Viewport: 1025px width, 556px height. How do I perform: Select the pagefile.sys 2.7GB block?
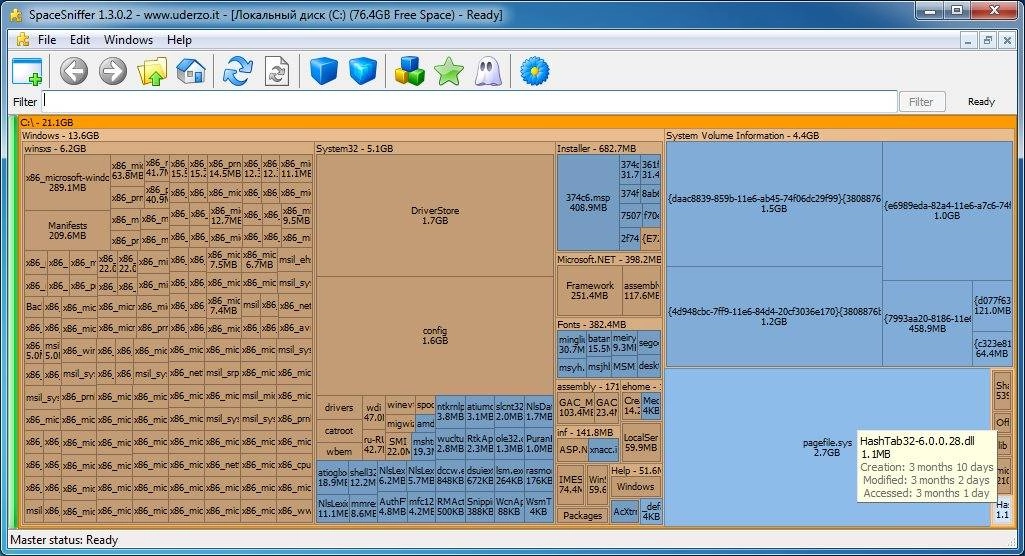(x=827, y=447)
